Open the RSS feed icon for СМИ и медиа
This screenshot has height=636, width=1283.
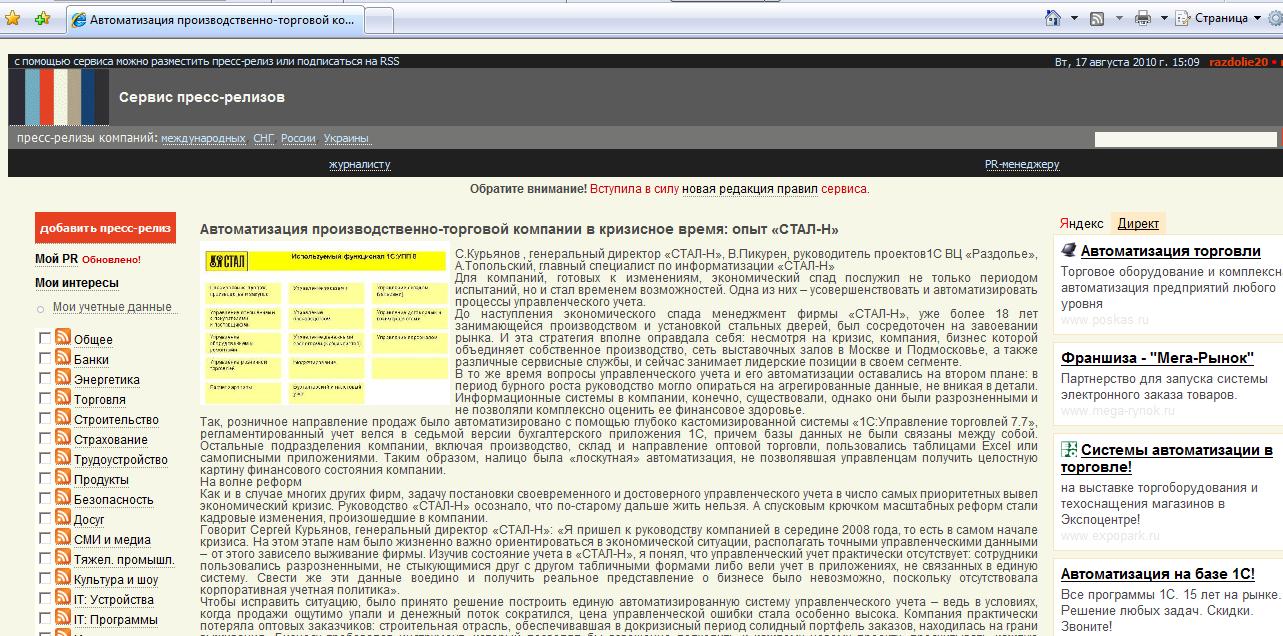pos(63,538)
